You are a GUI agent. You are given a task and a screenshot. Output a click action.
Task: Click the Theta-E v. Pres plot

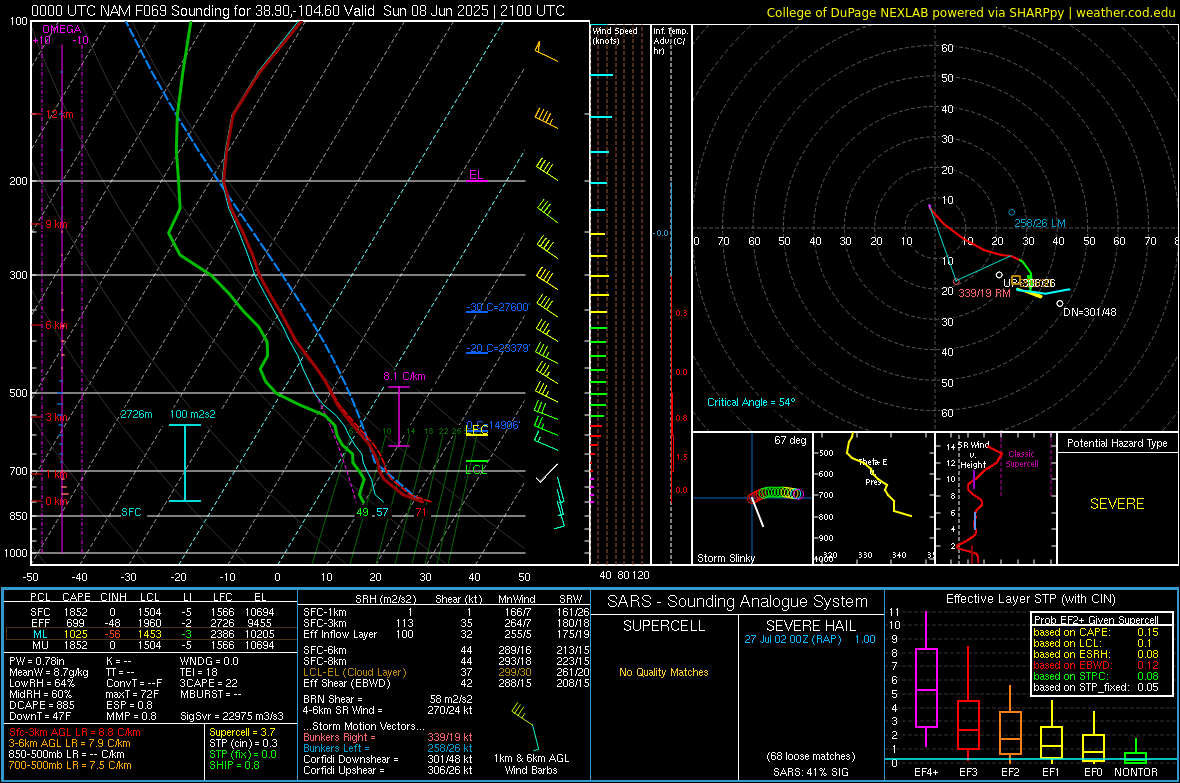point(874,498)
